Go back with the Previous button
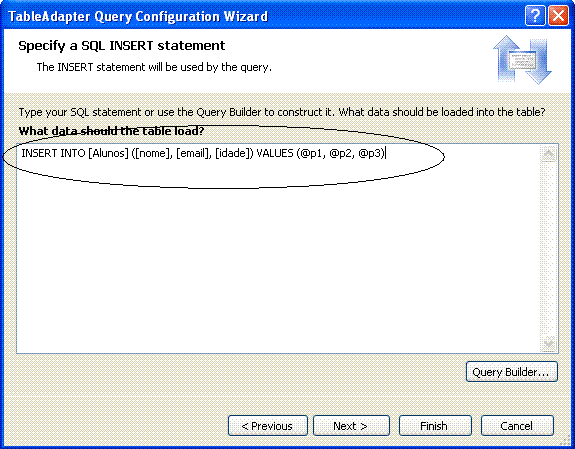575x449 pixels. pyautogui.click(x=267, y=426)
